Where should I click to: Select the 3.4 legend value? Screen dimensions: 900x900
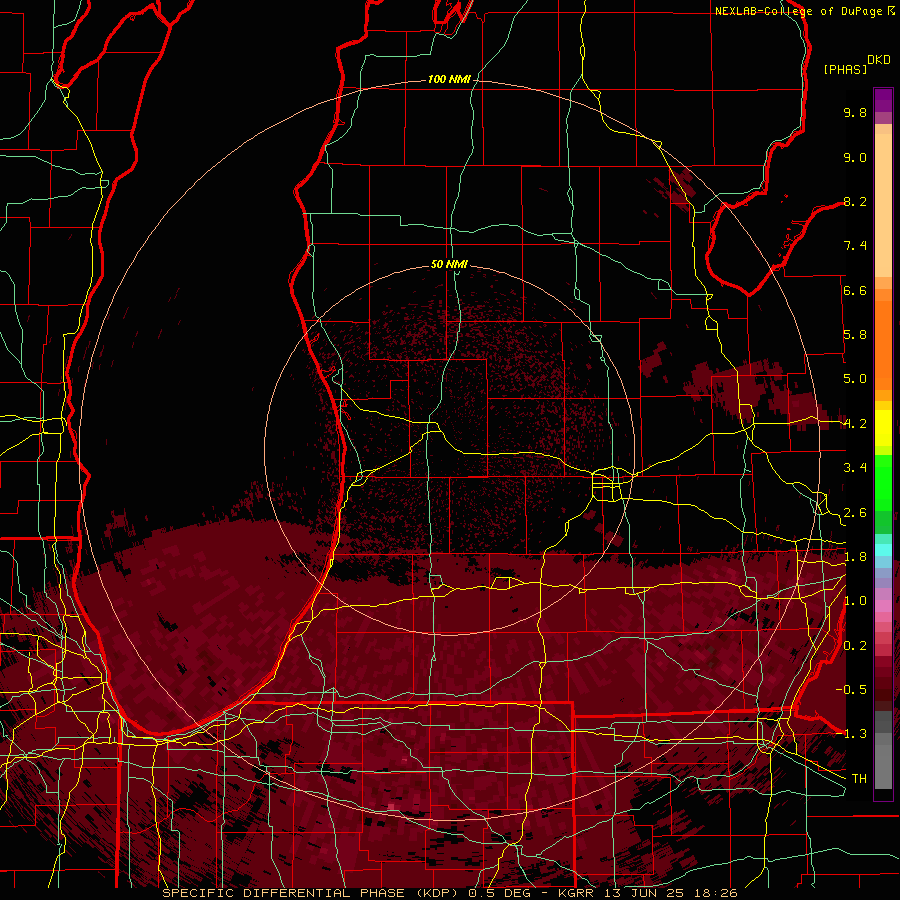point(855,468)
